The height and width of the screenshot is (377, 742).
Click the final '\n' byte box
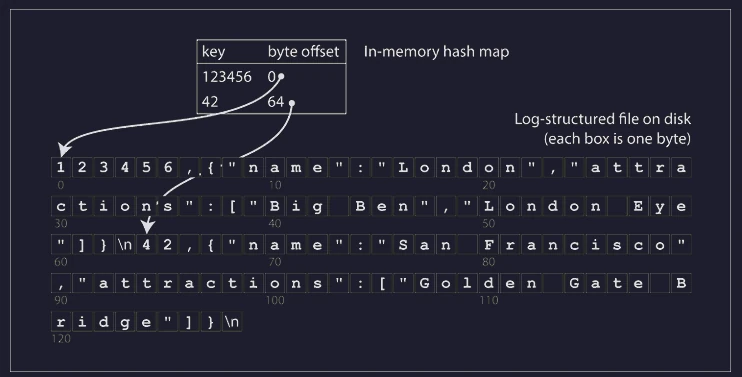click(232, 322)
